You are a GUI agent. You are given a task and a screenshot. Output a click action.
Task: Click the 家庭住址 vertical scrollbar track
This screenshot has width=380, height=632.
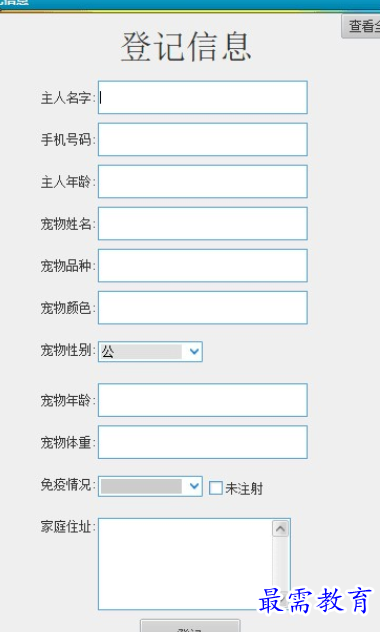click(280, 564)
